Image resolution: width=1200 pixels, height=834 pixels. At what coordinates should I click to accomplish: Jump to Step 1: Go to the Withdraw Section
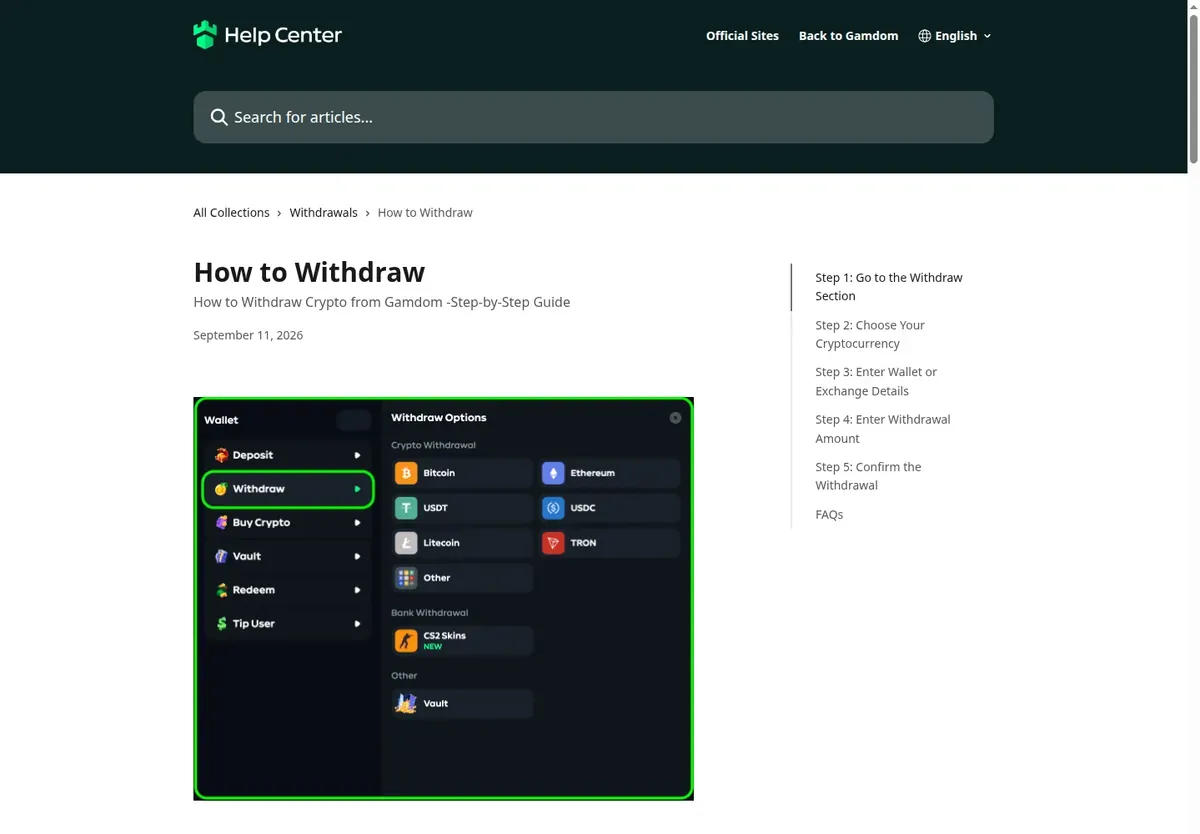[x=889, y=287]
